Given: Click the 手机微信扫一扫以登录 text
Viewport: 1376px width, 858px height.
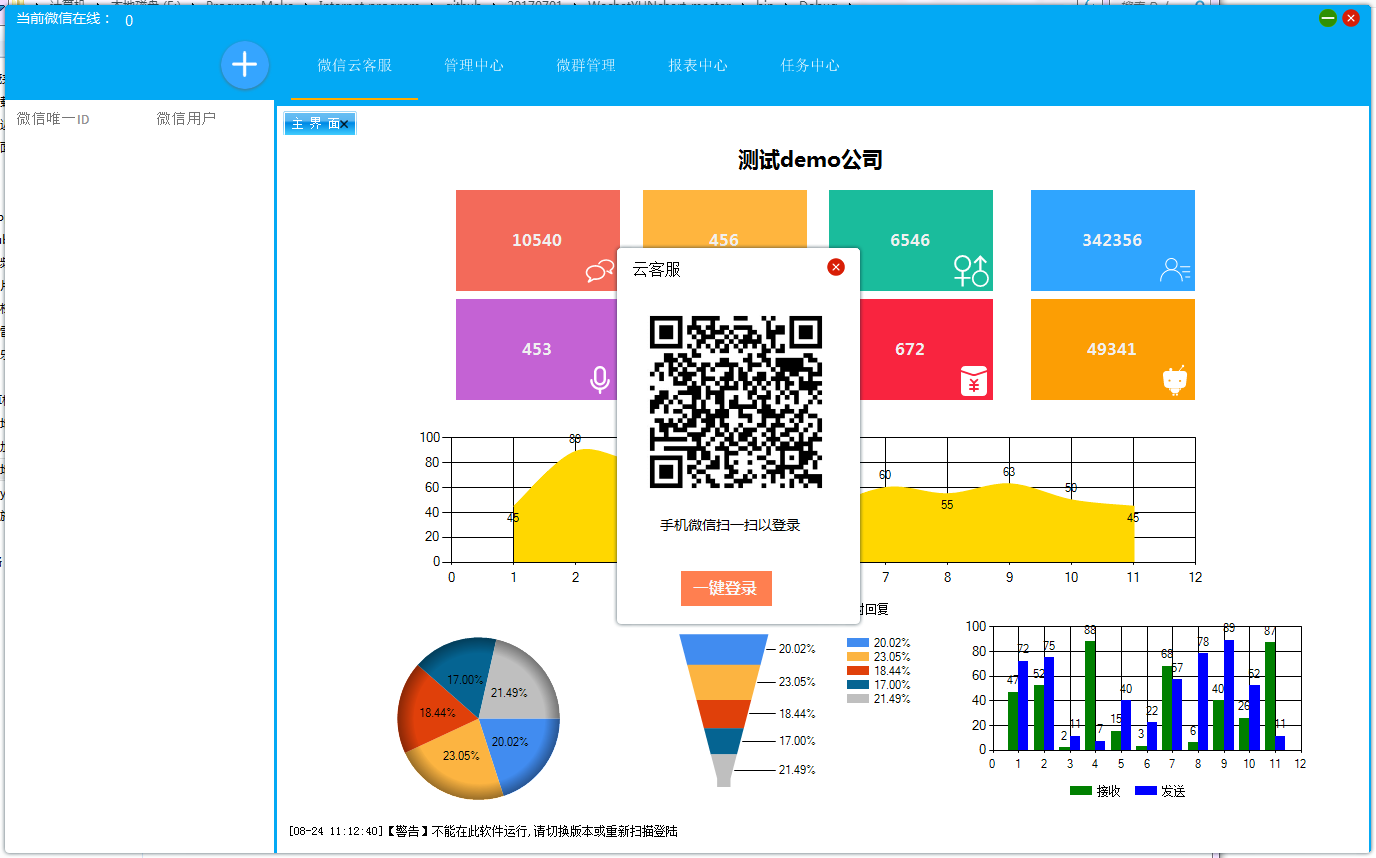Looking at the screenshot, I should (x=730, y=525).
